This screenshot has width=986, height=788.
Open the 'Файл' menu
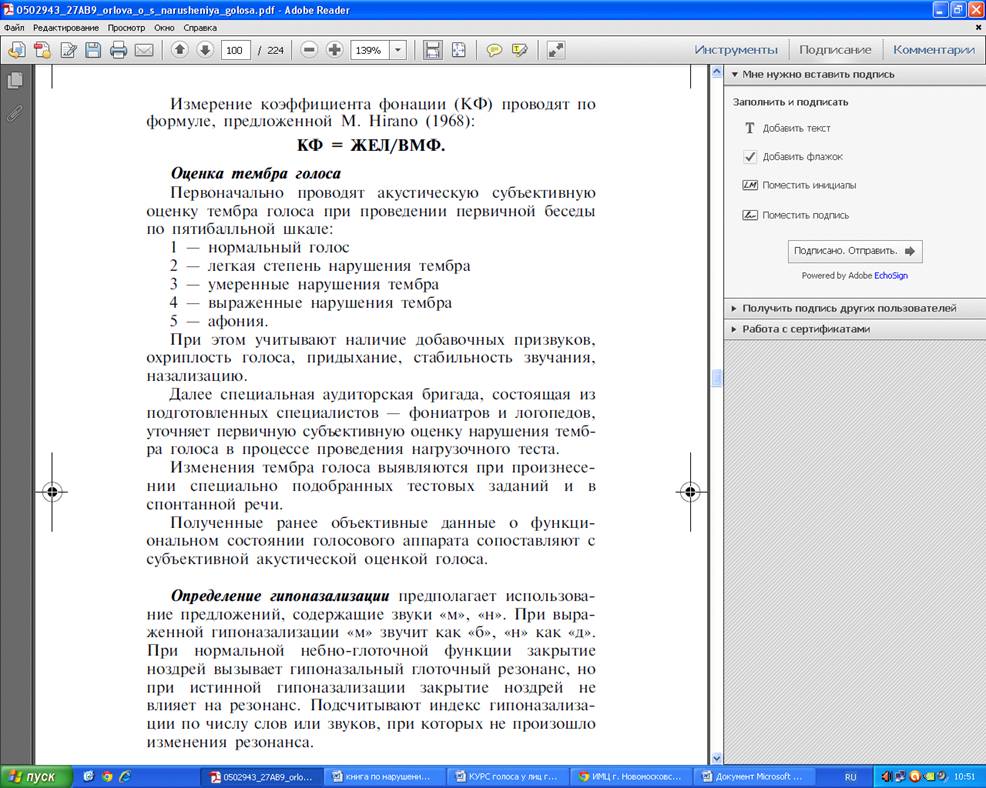(14, 28)
